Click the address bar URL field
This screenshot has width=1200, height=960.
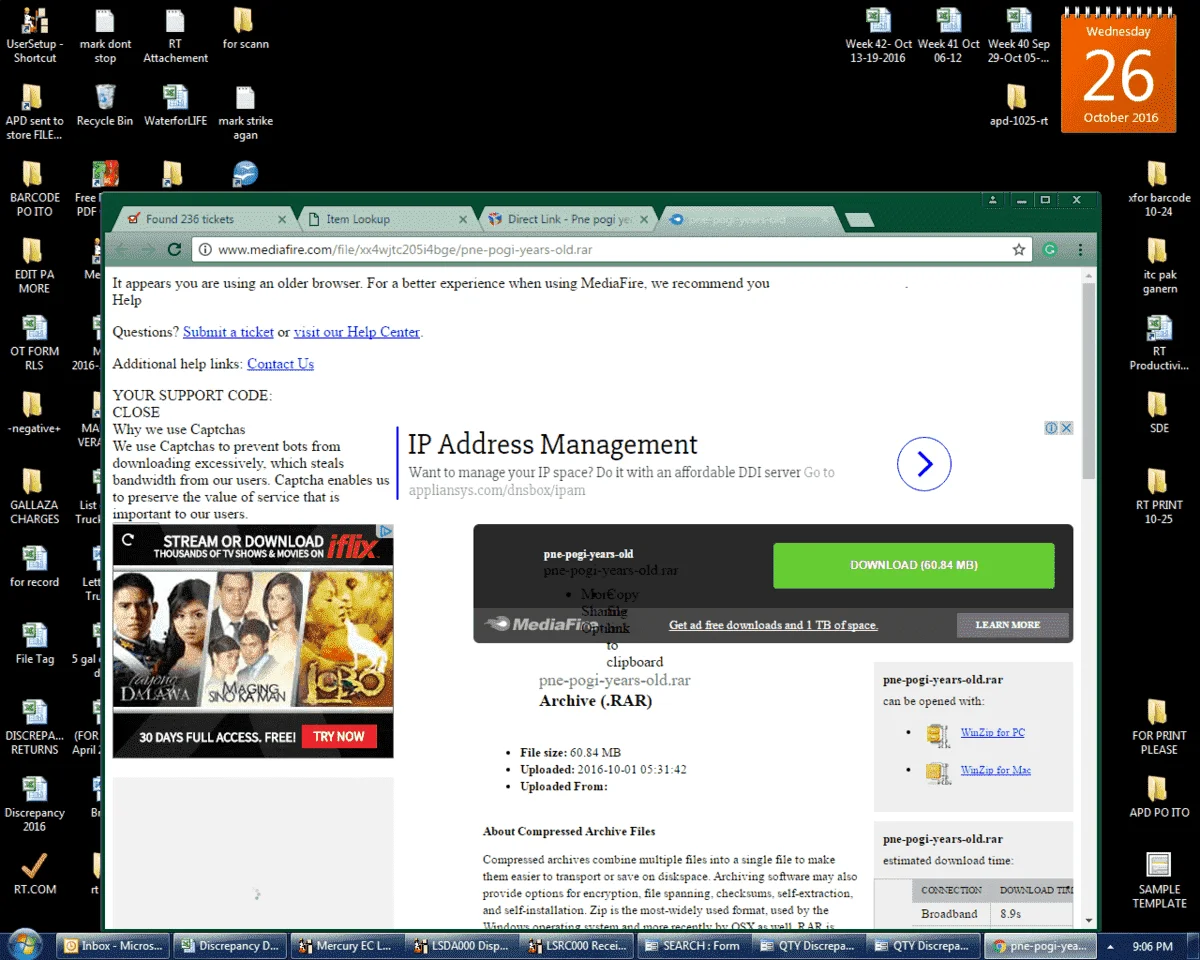pos(610,250)
